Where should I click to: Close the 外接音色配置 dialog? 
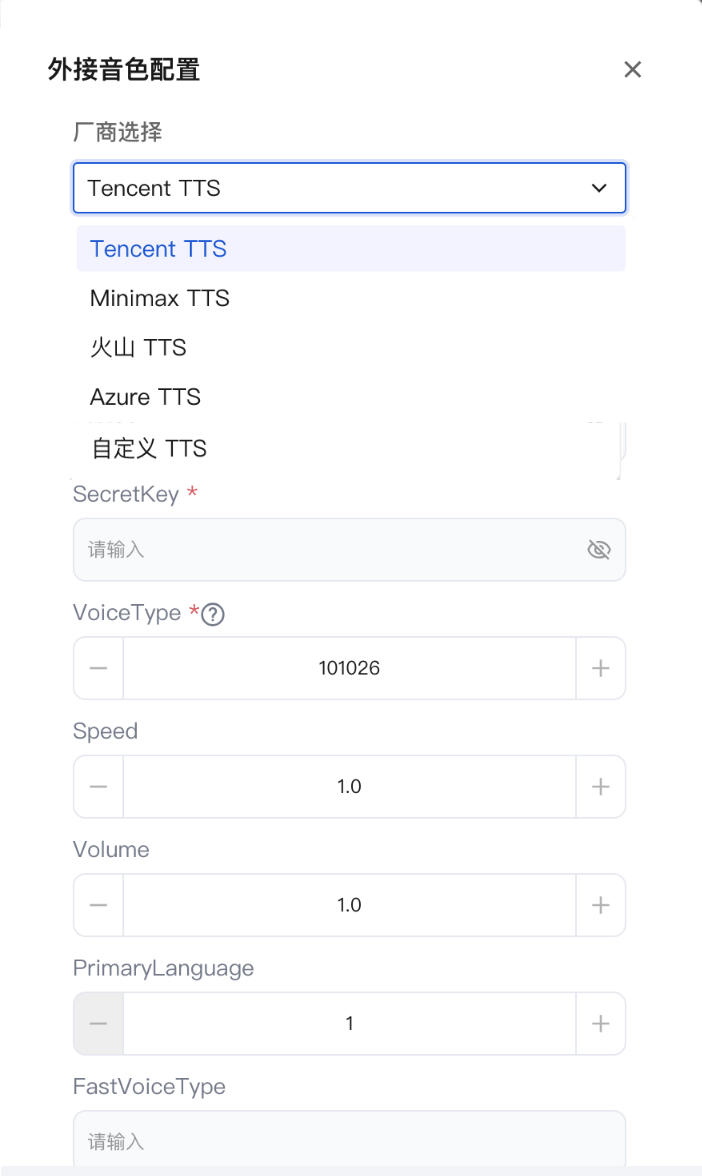632,70
